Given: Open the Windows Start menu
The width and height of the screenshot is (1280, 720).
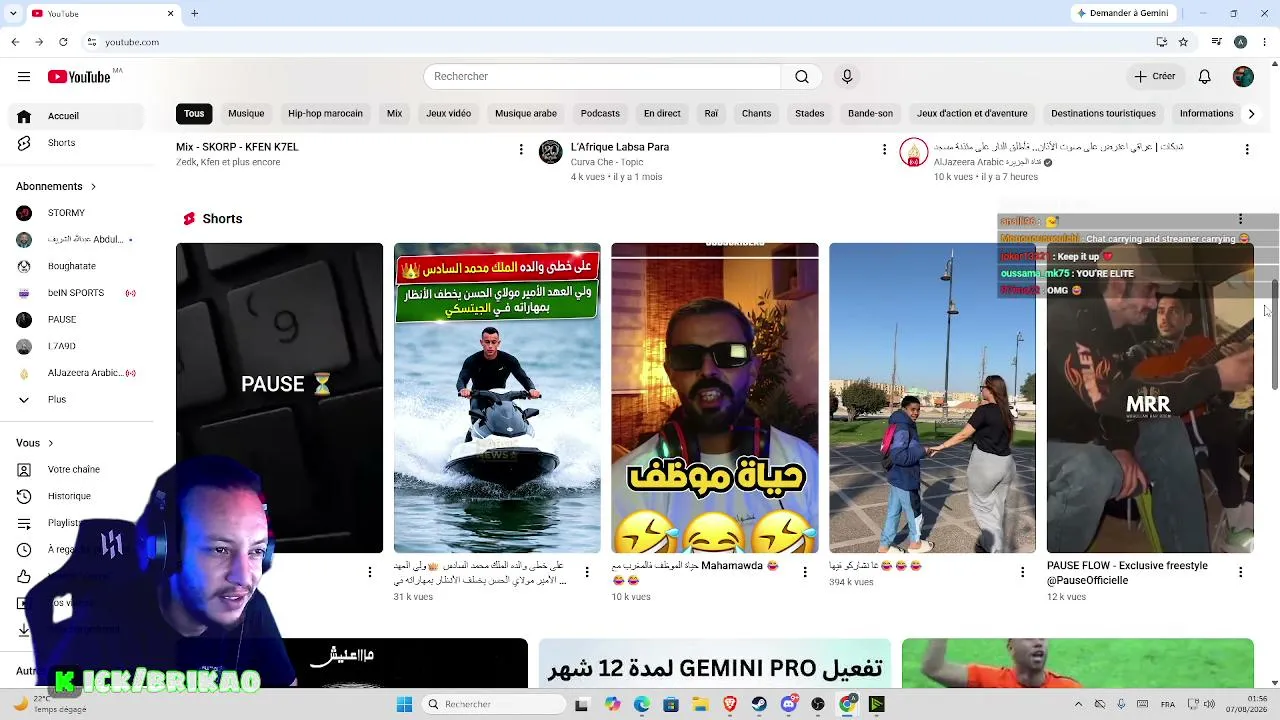Looking at the screenshot, I should pyautogui.click(x=404, y=704).
